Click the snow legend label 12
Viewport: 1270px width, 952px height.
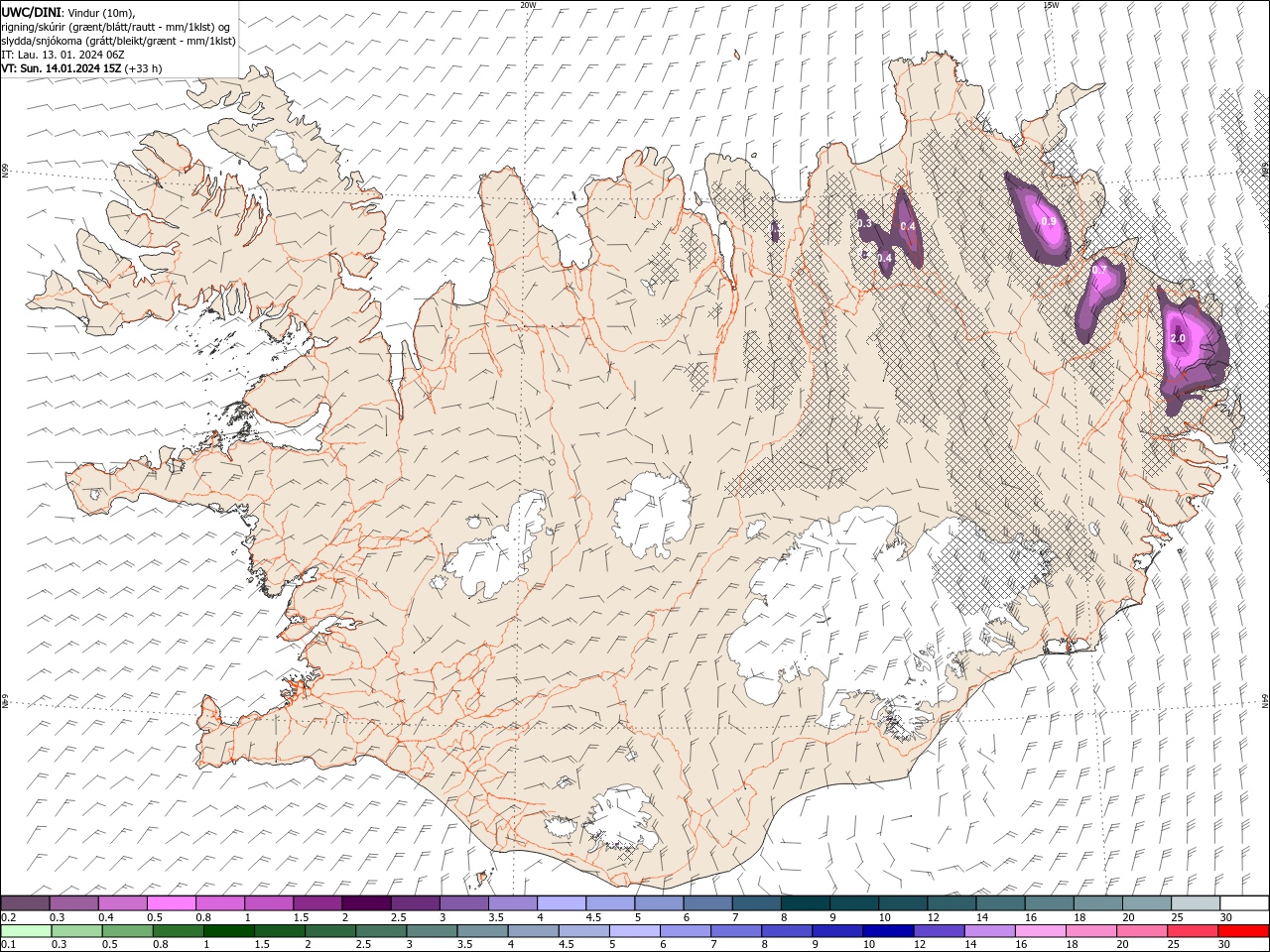click(933, 917)
